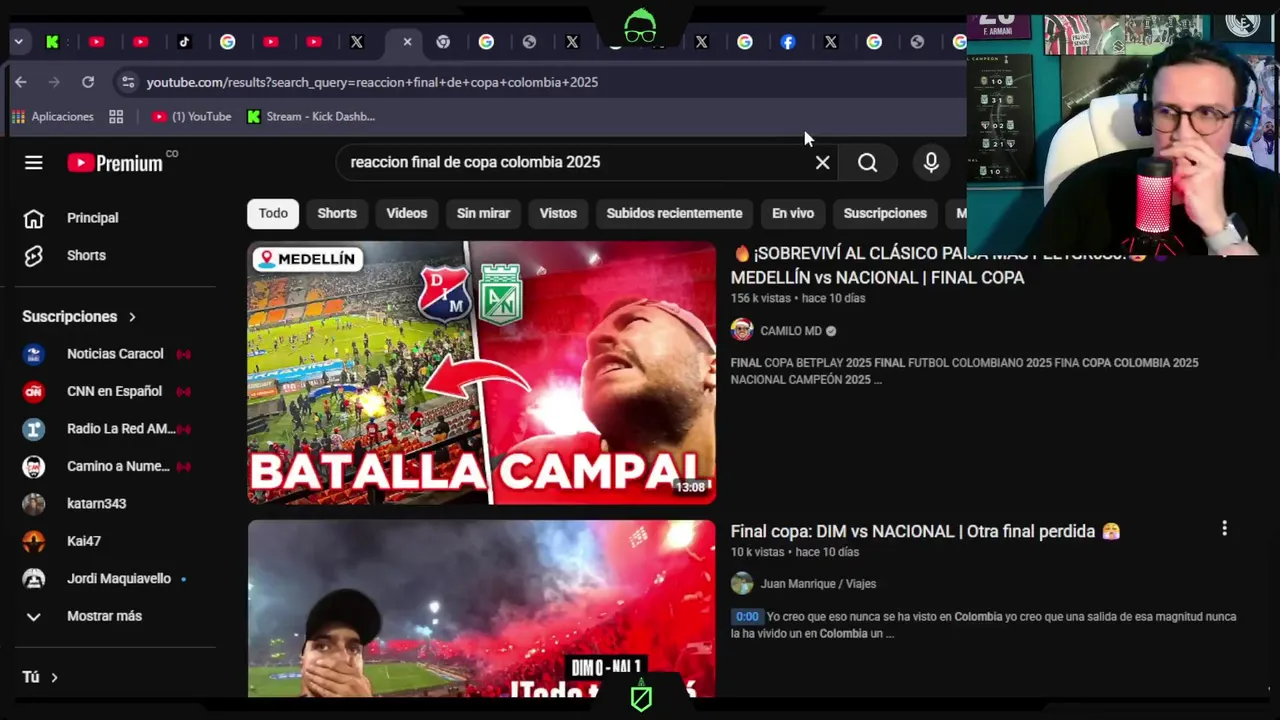Switch to the TikTok browser tab
Screen dimensions: 1280x720
184,42
